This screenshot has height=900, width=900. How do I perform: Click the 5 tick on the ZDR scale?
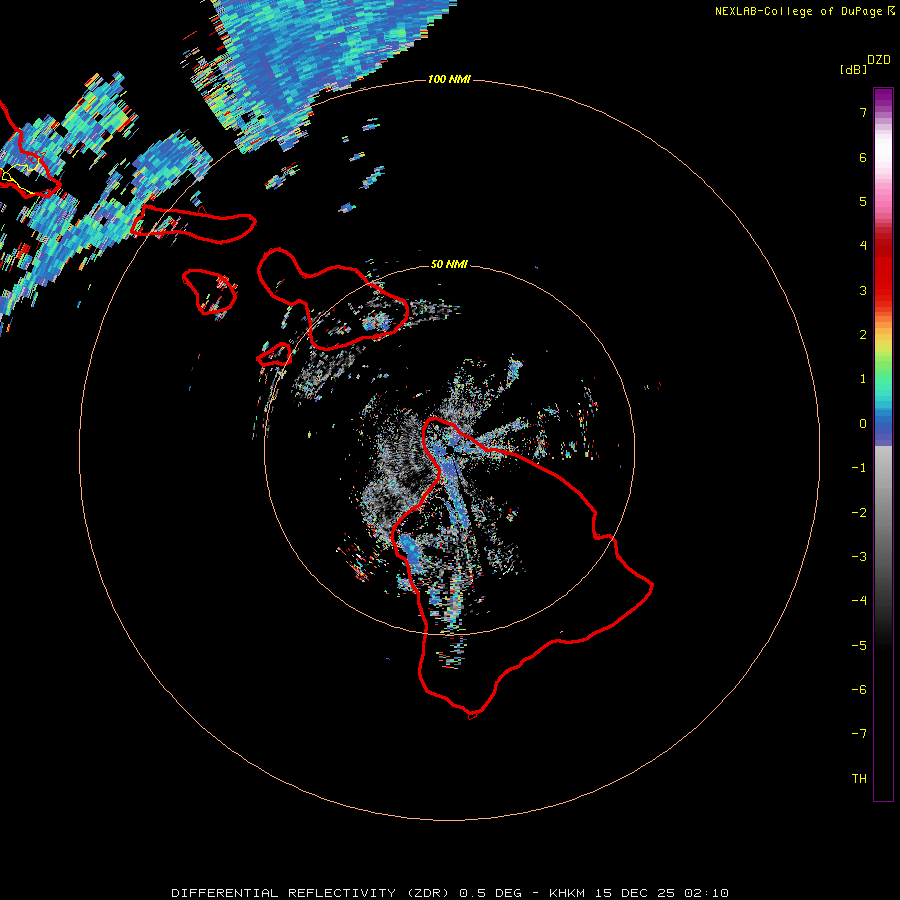[x=863, y=201]
